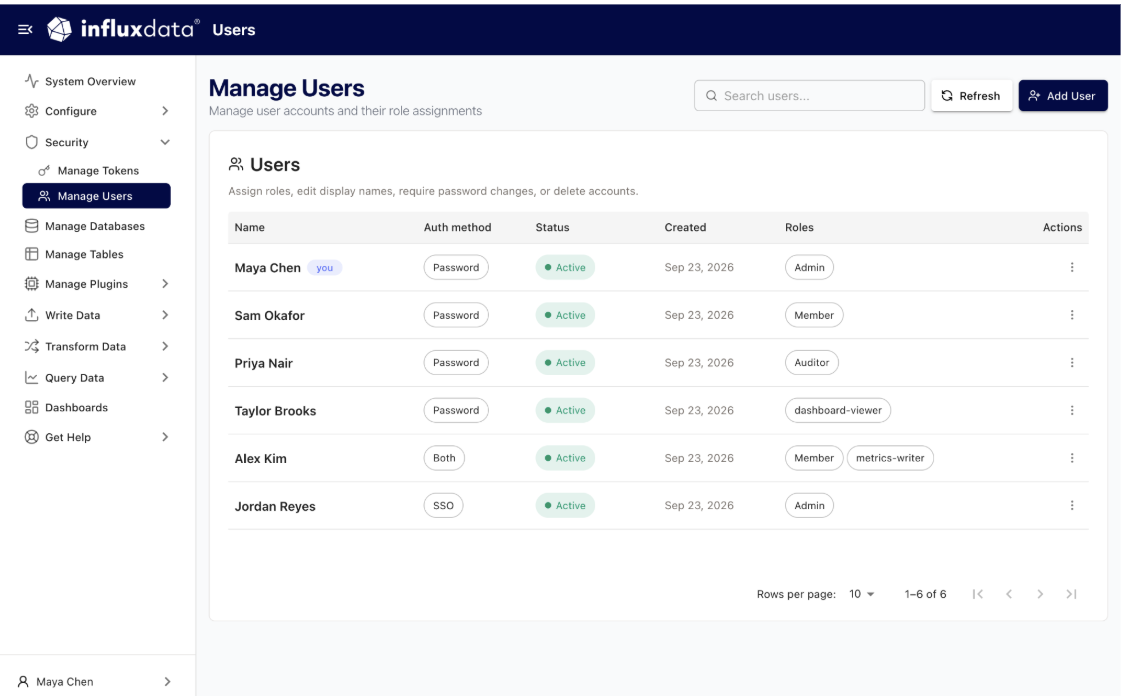Expand the Transform Data chevron
Image resolution: width=1124 pixels, height=696 pixels.
pyautogui.click(x=165, y=346)
